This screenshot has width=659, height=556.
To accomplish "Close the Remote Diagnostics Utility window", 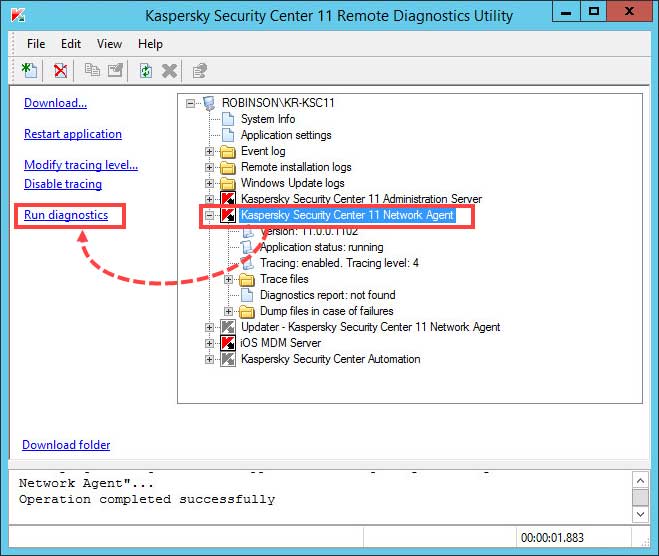I will tap(629, 11).
